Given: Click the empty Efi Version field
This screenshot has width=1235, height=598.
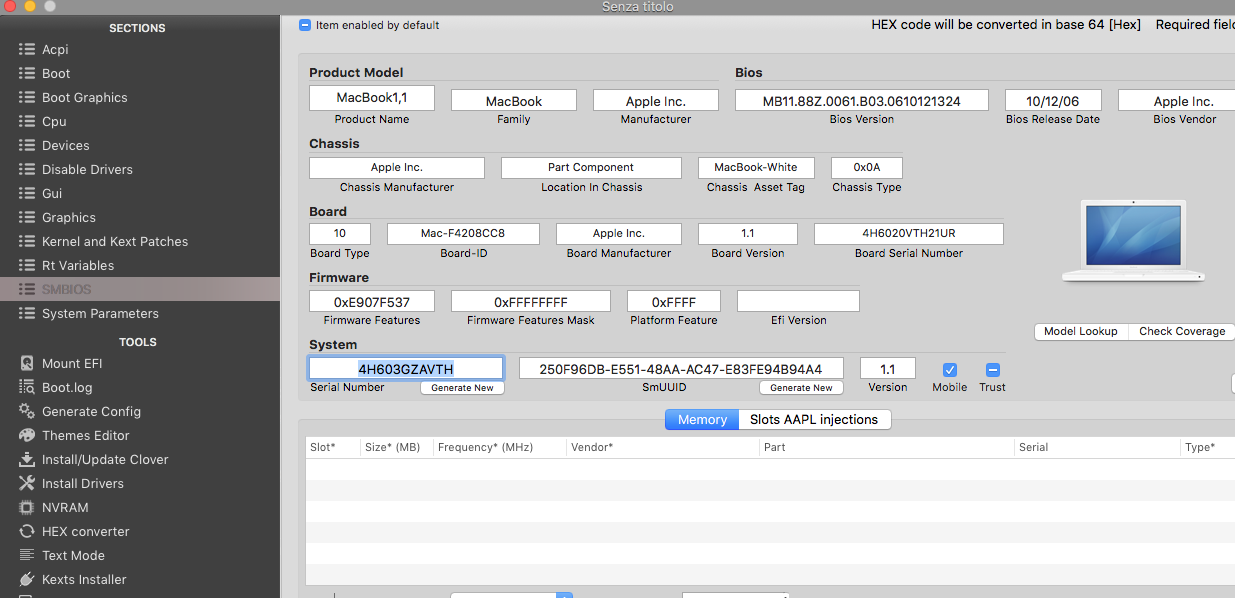Looking at the screenshot, I should pyautogui.click(x=798, y=301).
